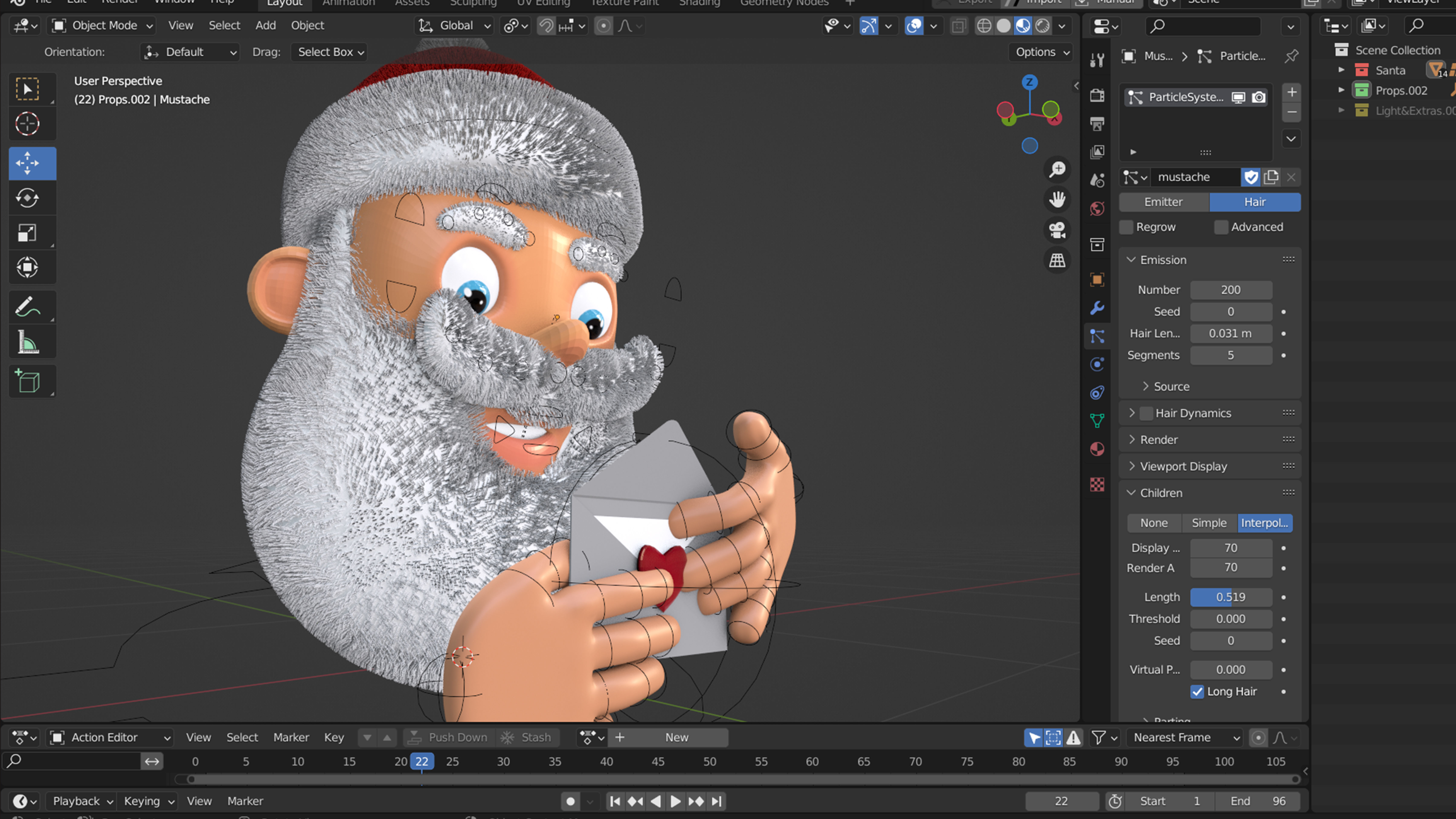
Task: Select the Measure tool
Action: click(27, 342)
